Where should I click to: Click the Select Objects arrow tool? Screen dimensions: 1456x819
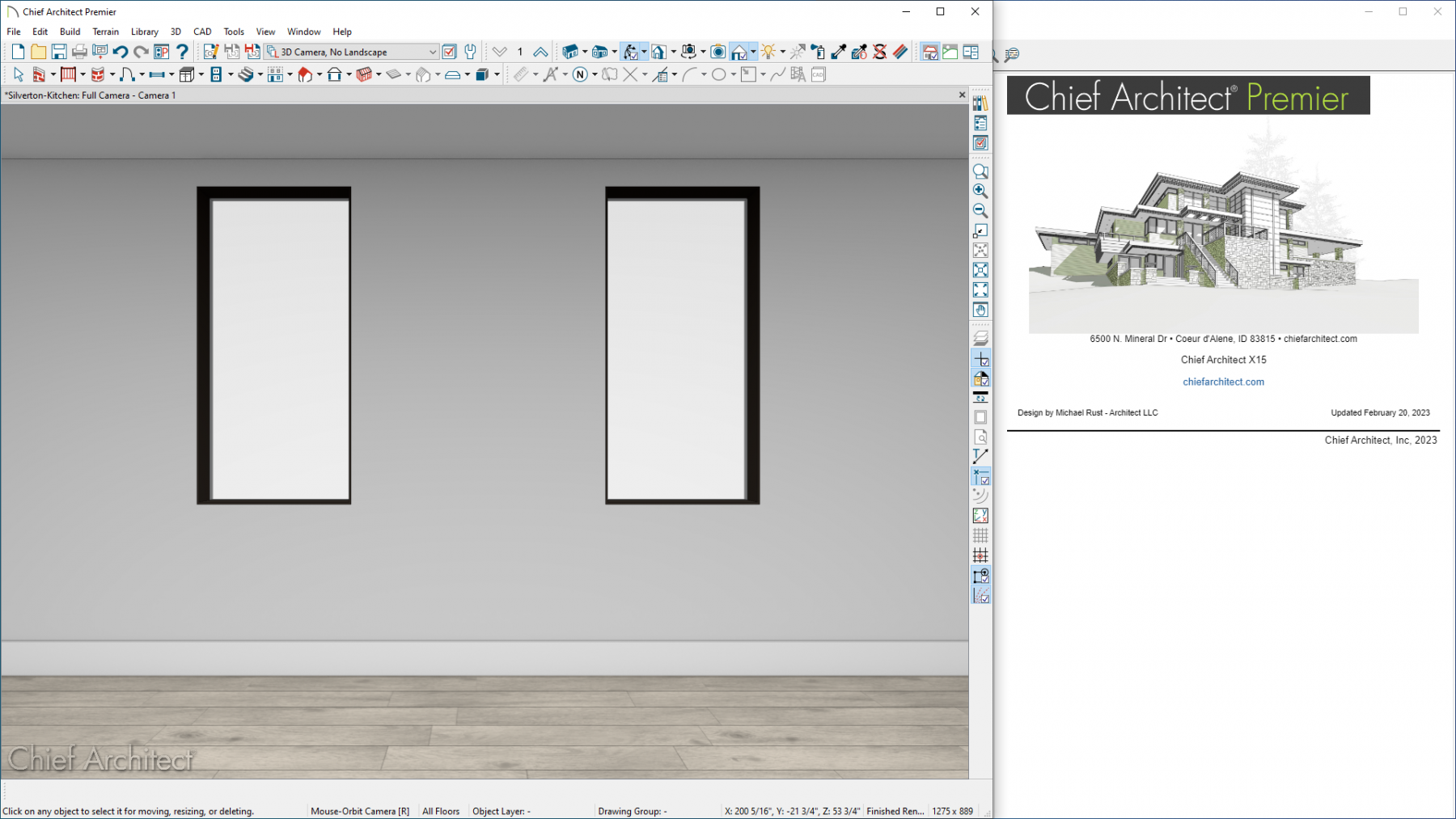pyautogui.click(x=19, y=74)
